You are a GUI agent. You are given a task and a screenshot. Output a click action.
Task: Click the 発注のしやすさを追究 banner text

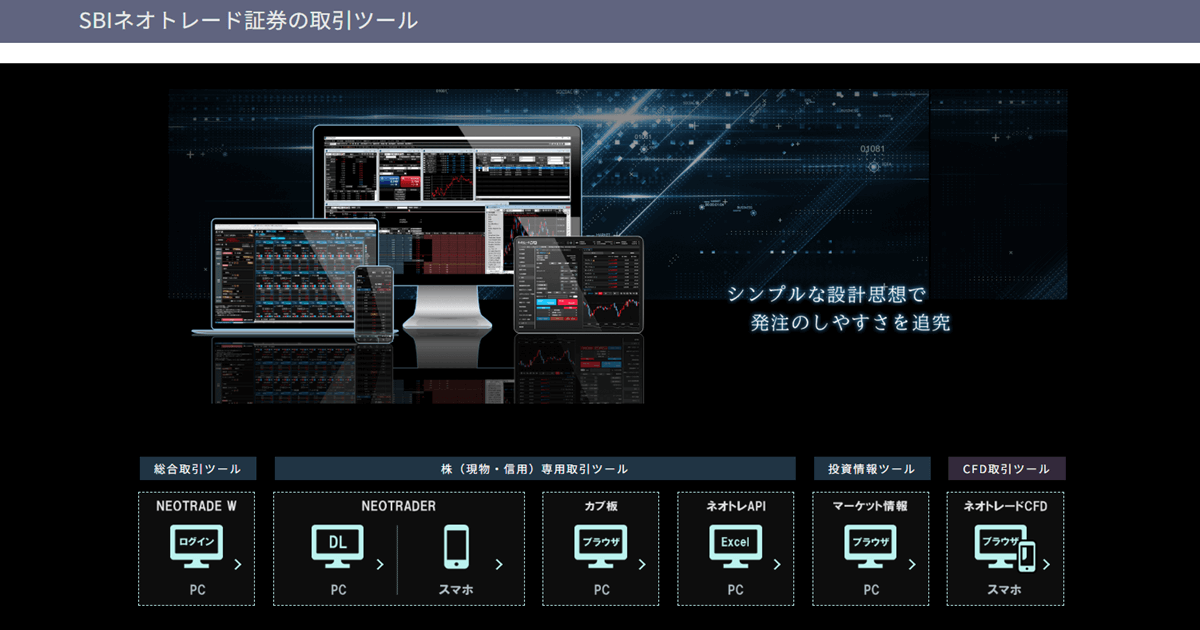coord(850,323)
